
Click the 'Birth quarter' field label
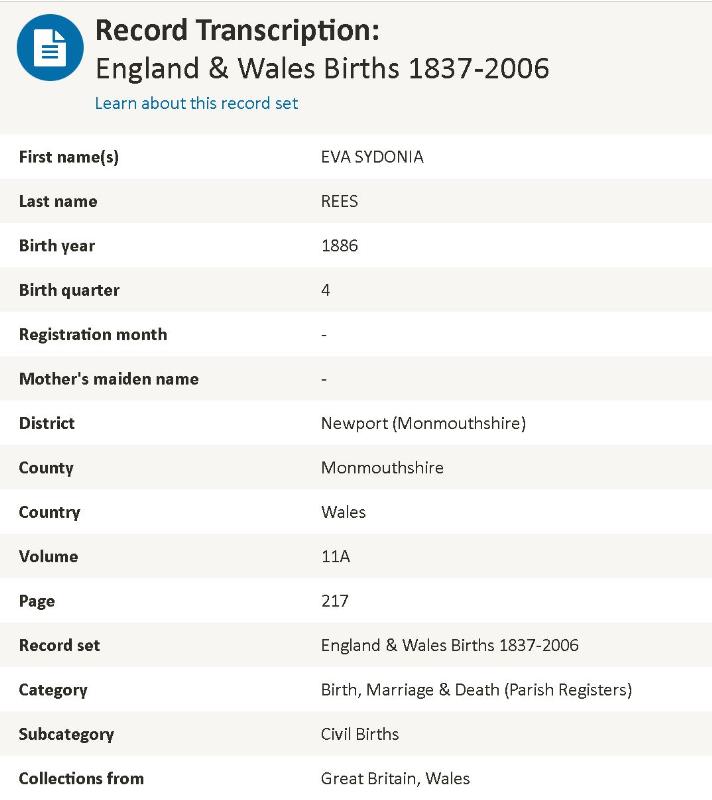[69, 290]
